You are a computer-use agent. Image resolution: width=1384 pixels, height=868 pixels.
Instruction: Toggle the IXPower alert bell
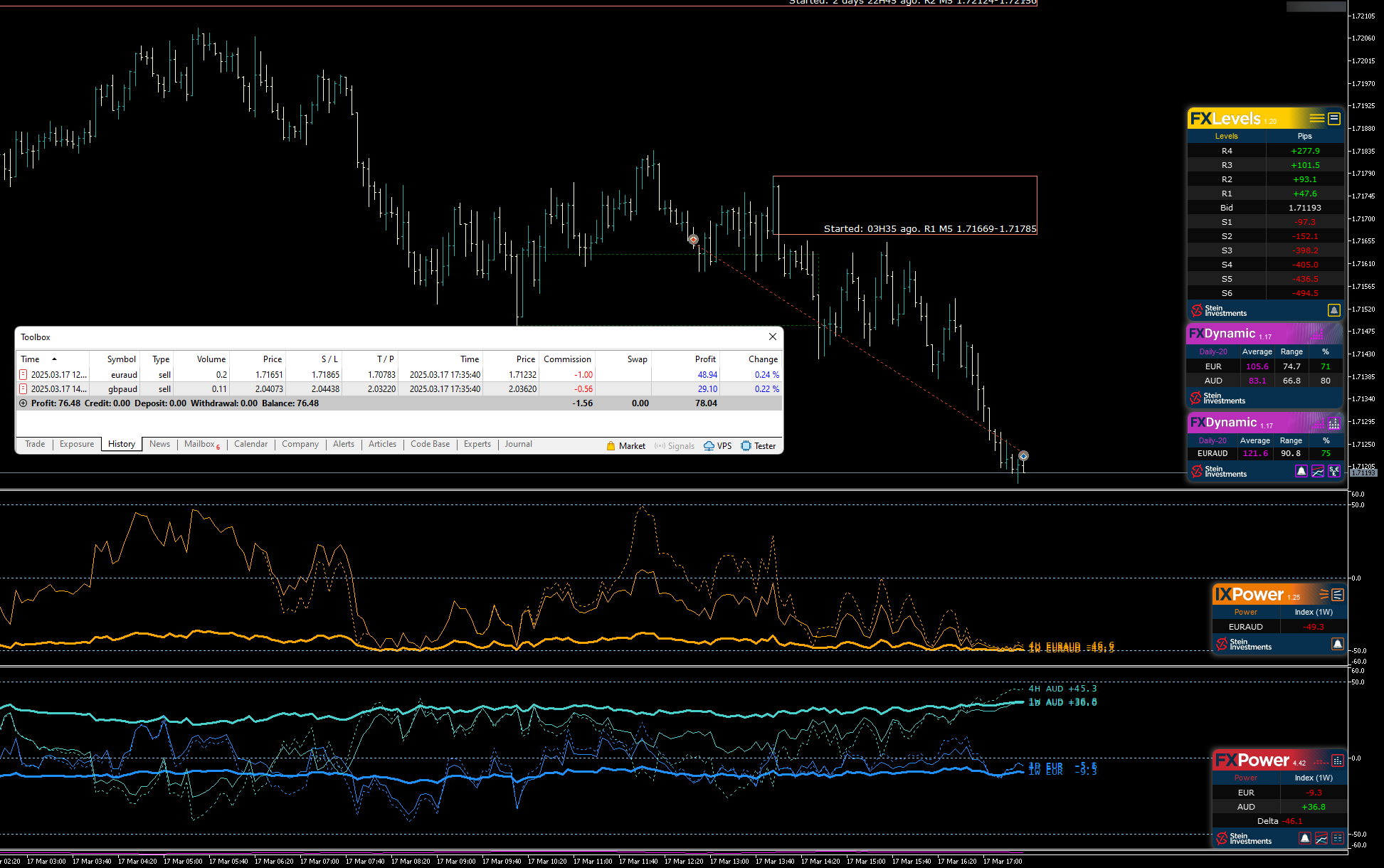click(x=1338, y=644)
